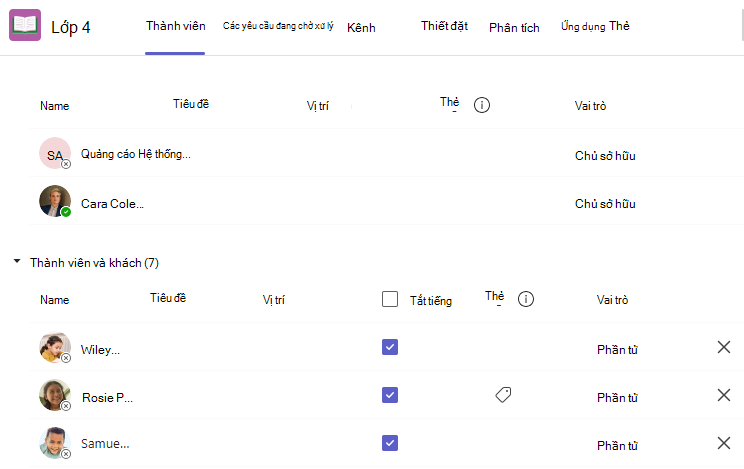Click the Thẻ info icon beside Tắt tiếng
Image resolution: width=744 pixels, height=469 pixels.
point(526,299)
